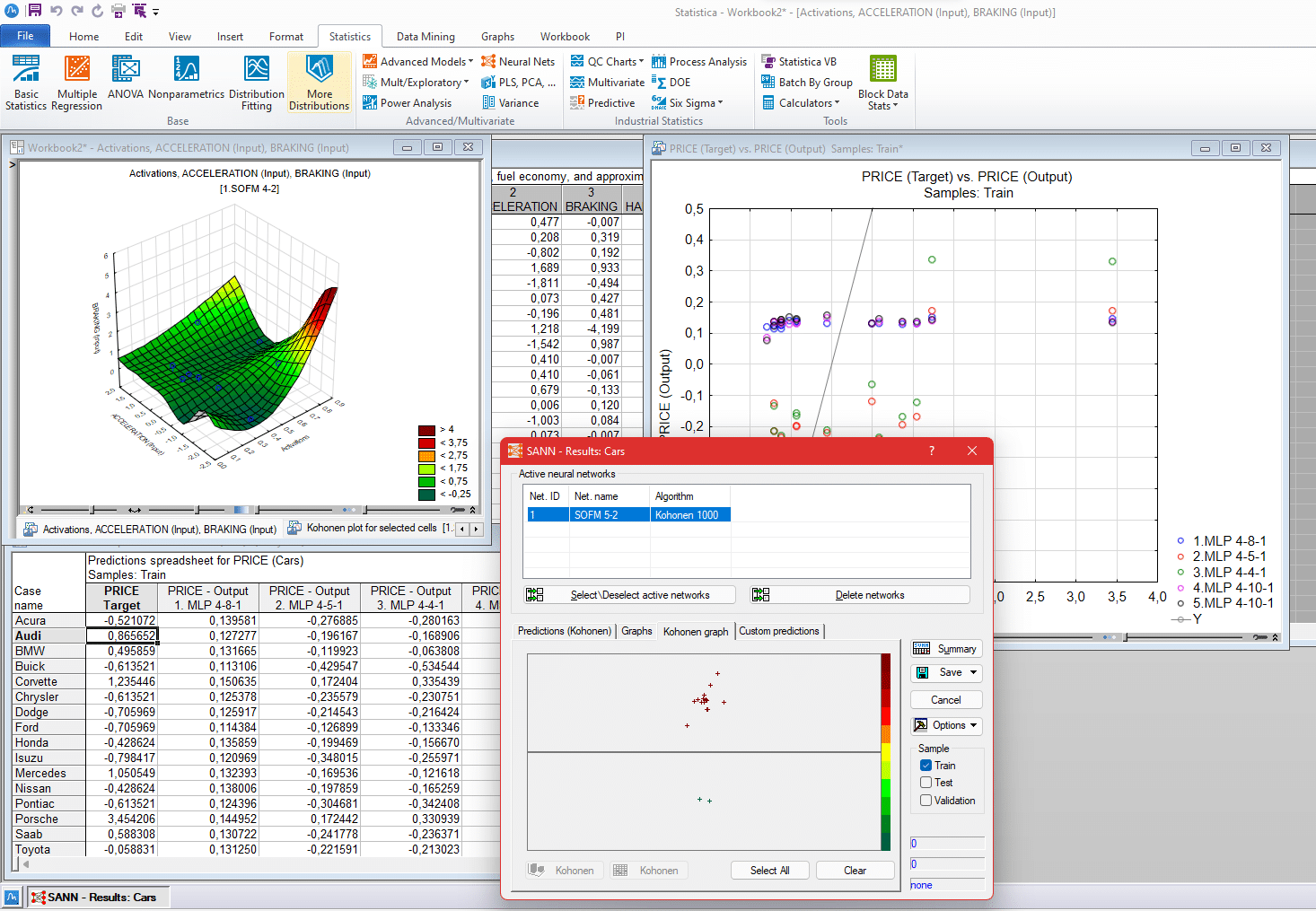Open Save dropdown in SANN dialog
Screen dimensions: 1316x911
[973, 672]
